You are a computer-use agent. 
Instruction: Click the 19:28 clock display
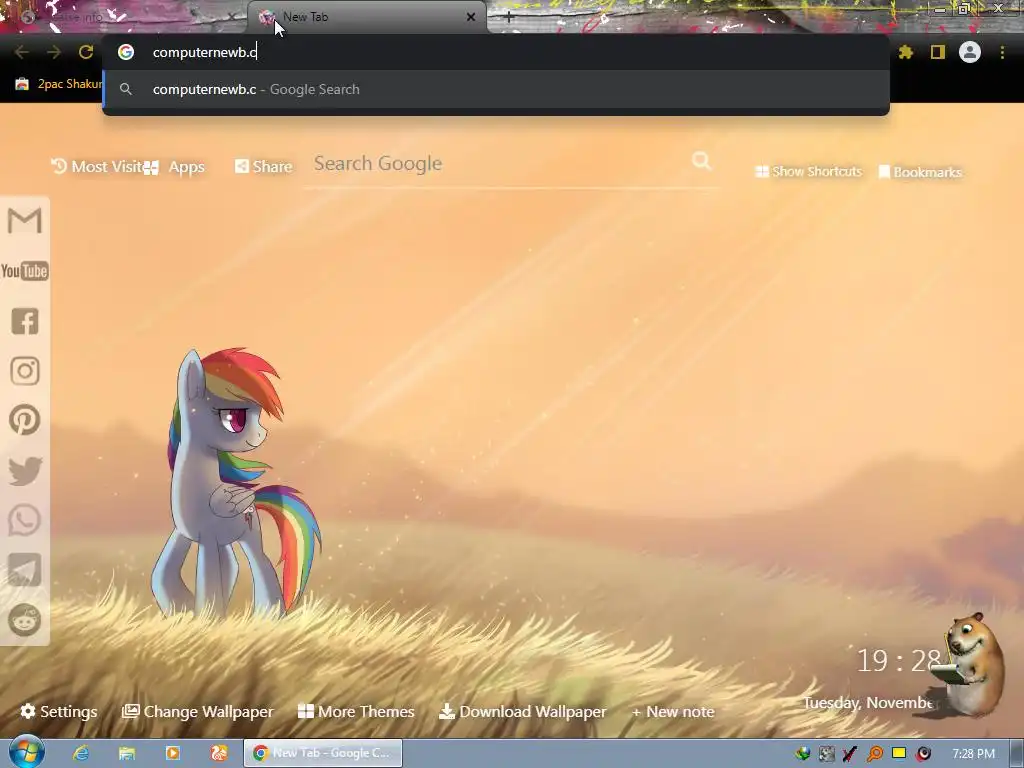coord(899,661)
